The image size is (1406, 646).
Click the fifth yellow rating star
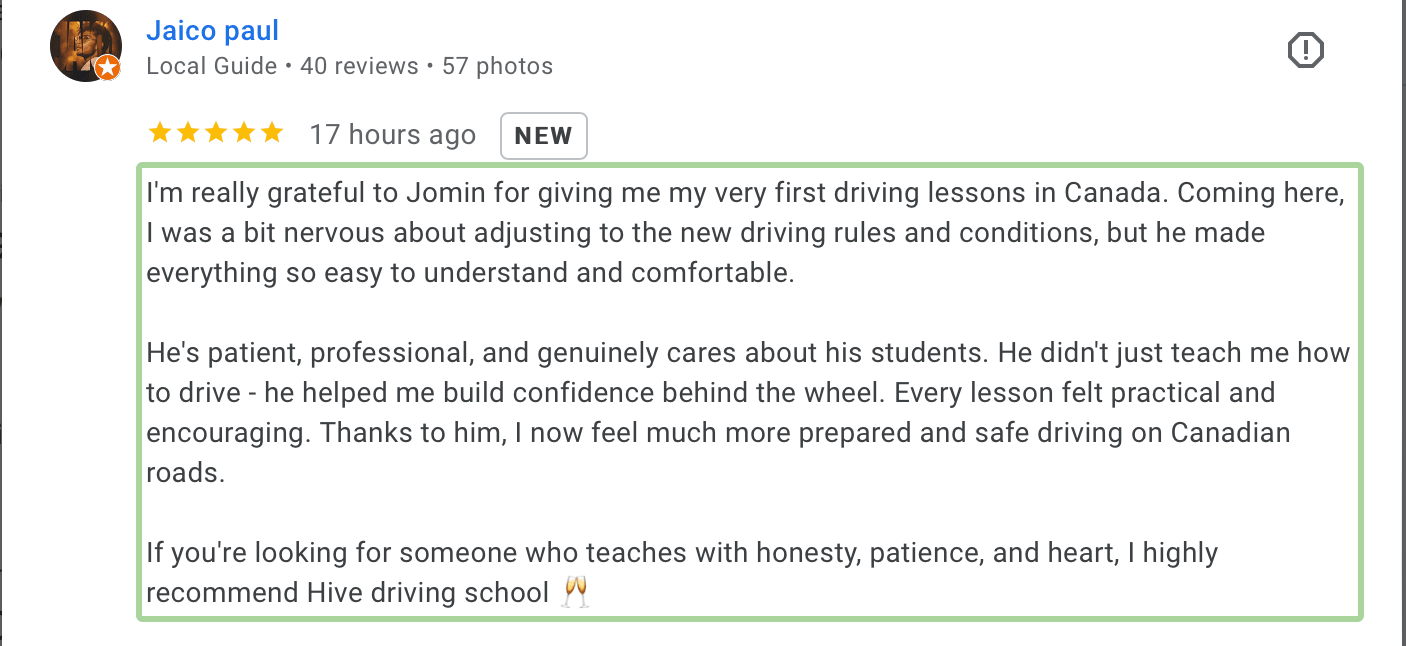272,133
